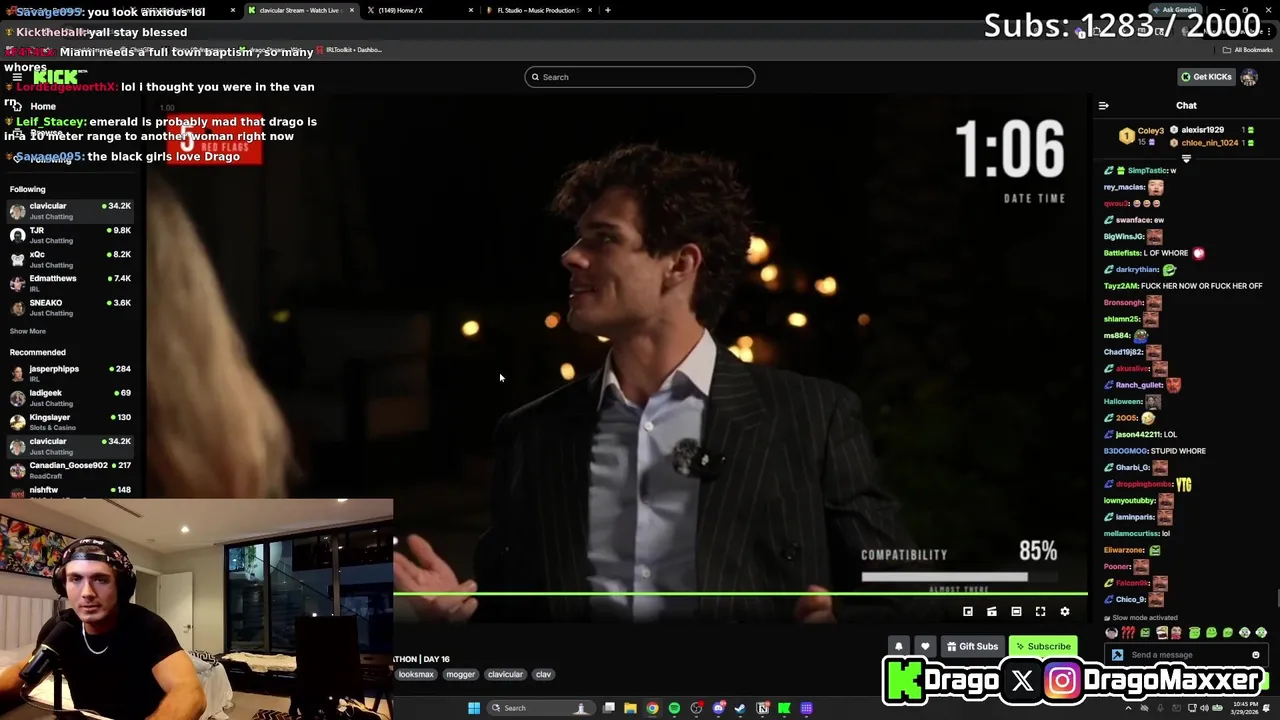Screen dimensions: 1280x720
Task: Click the Send a message chat input
Action: click(1185, 655)
